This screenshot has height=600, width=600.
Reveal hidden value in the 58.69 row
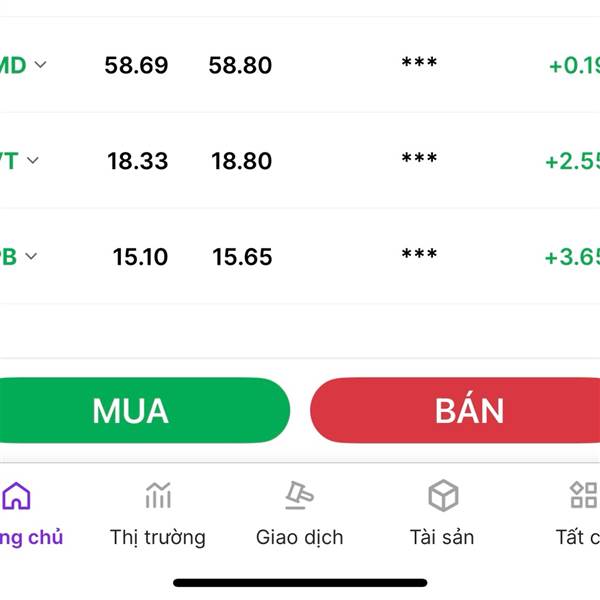tap(419, 62)
